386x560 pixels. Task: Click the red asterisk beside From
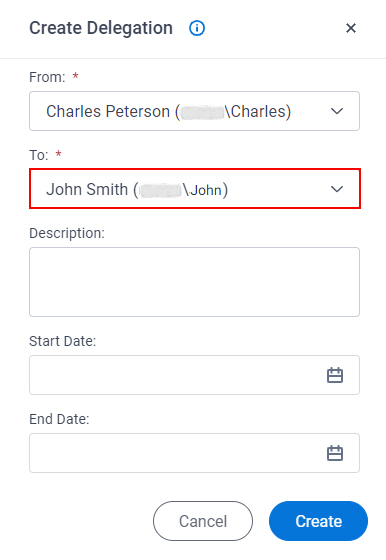[x=75, y=75]
